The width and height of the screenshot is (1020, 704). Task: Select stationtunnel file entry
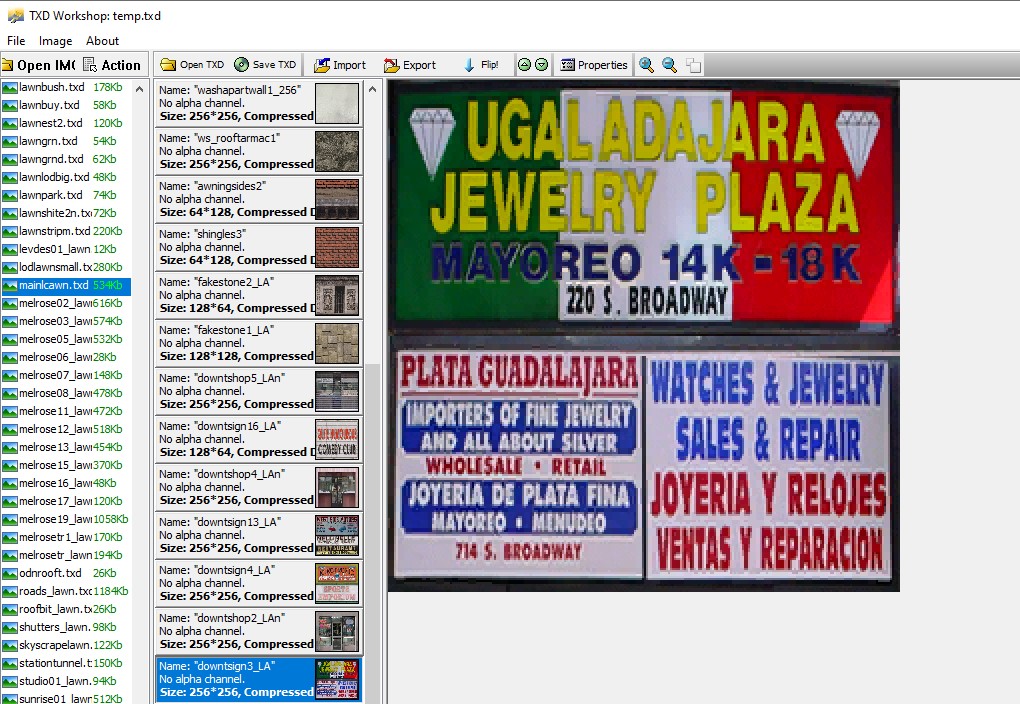click(x=66, y=663)
